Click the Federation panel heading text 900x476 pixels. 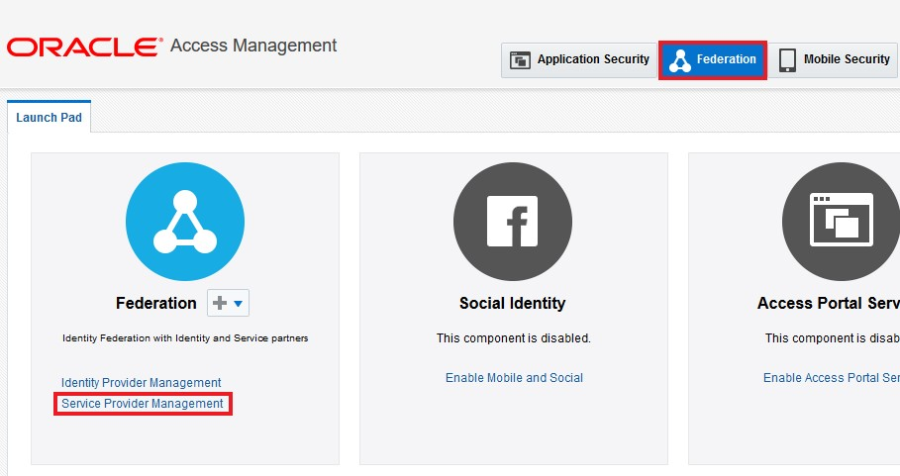(156, 303)
